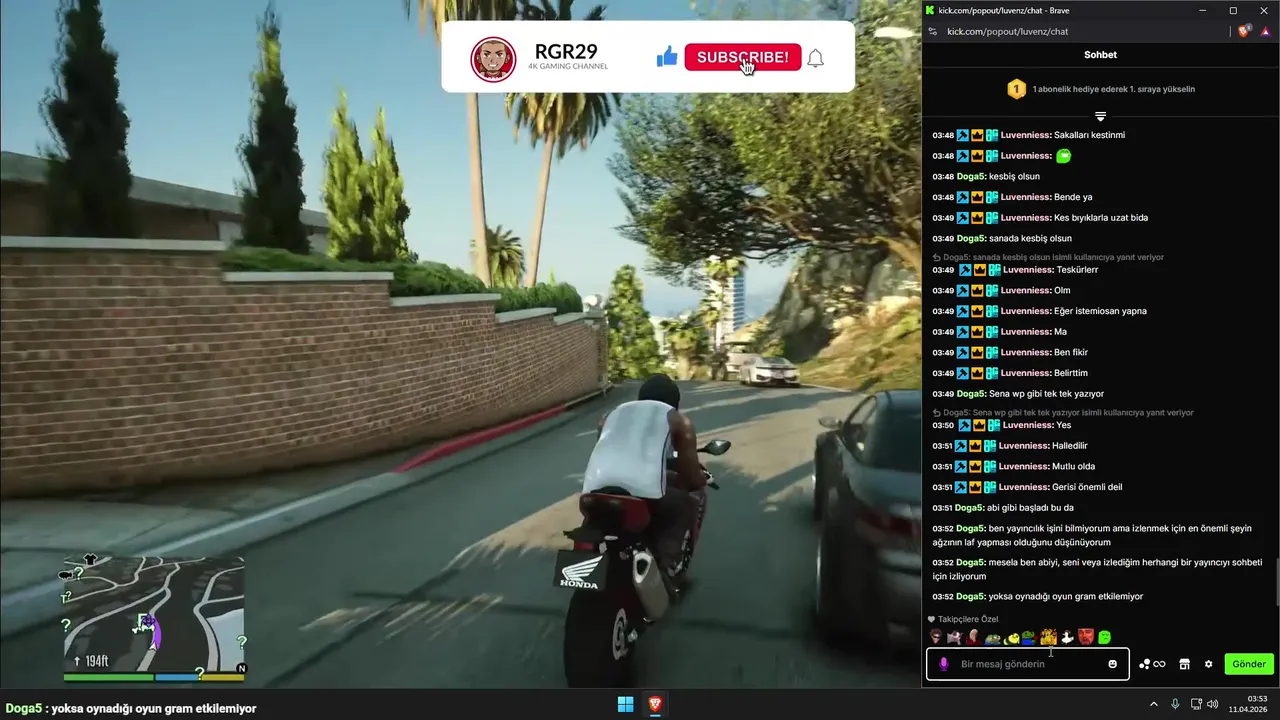
Task: Click message 'Kes bıyıklarla uzat bida'
Action: [1101, 218]
